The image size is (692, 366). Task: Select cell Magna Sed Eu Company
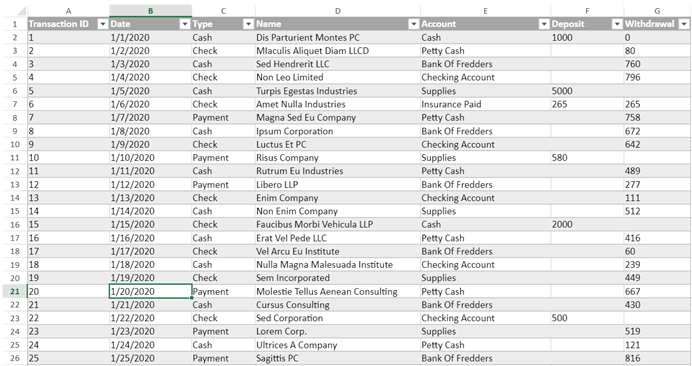coord(338,117)
